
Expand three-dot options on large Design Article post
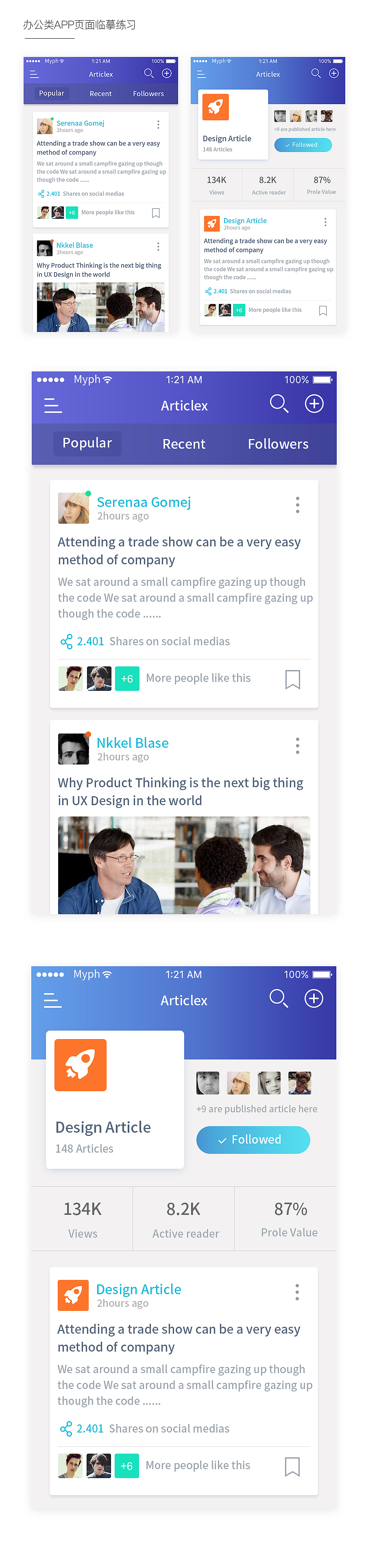tap(297, 1292)
